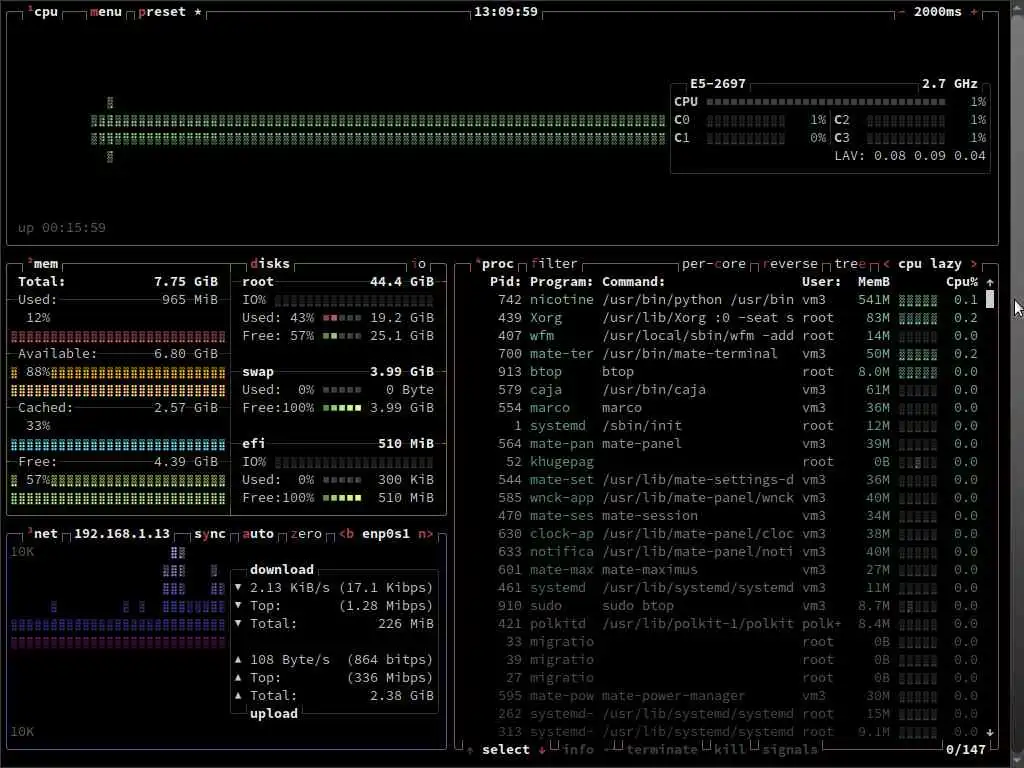Switch process list to tree view
This screenshot has height=768, width=1024.
coord(850,264)
